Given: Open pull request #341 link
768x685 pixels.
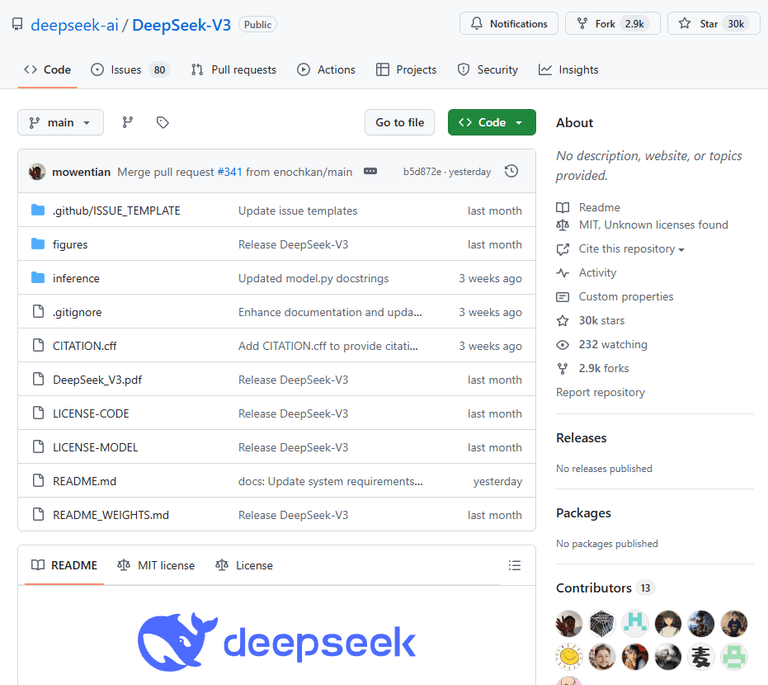Looking at the screenshot, I should click(229, 172).
